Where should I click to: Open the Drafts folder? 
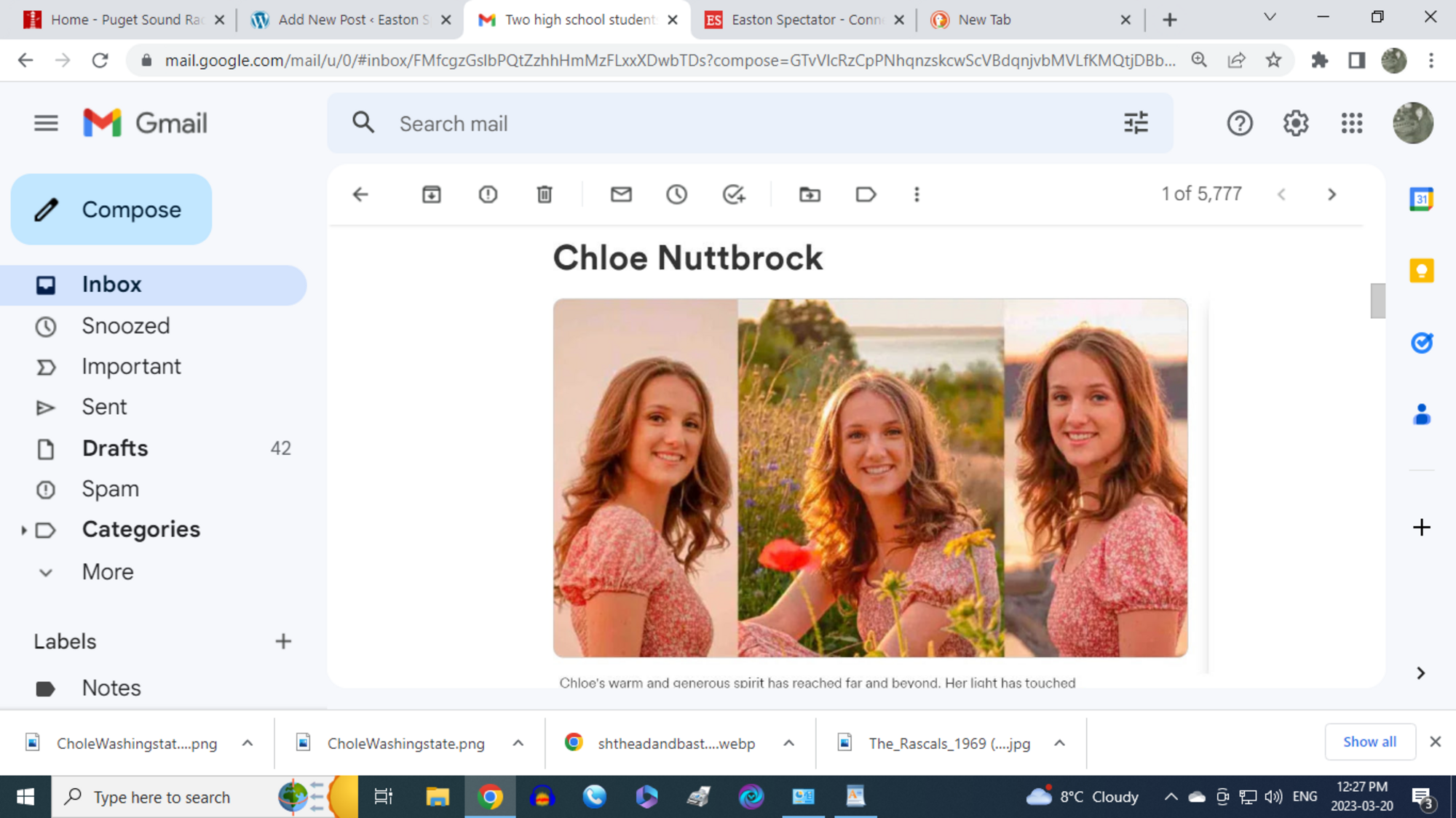tap(115, 448)
